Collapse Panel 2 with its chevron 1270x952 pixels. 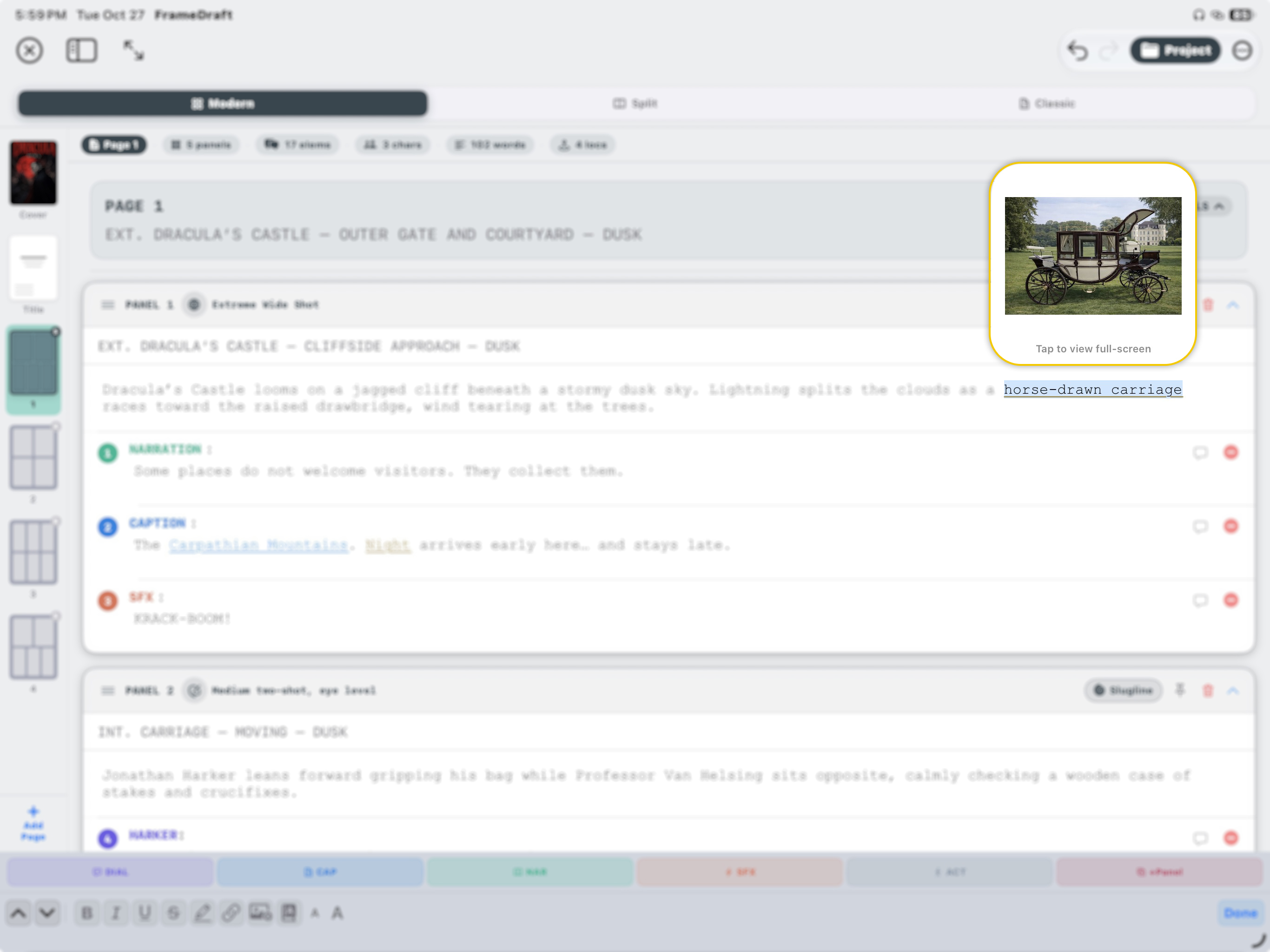(x=1233, y=690)
